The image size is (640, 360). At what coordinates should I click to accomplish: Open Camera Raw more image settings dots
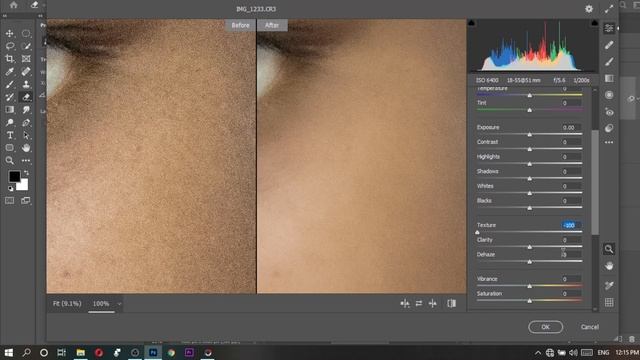(609, 142)
